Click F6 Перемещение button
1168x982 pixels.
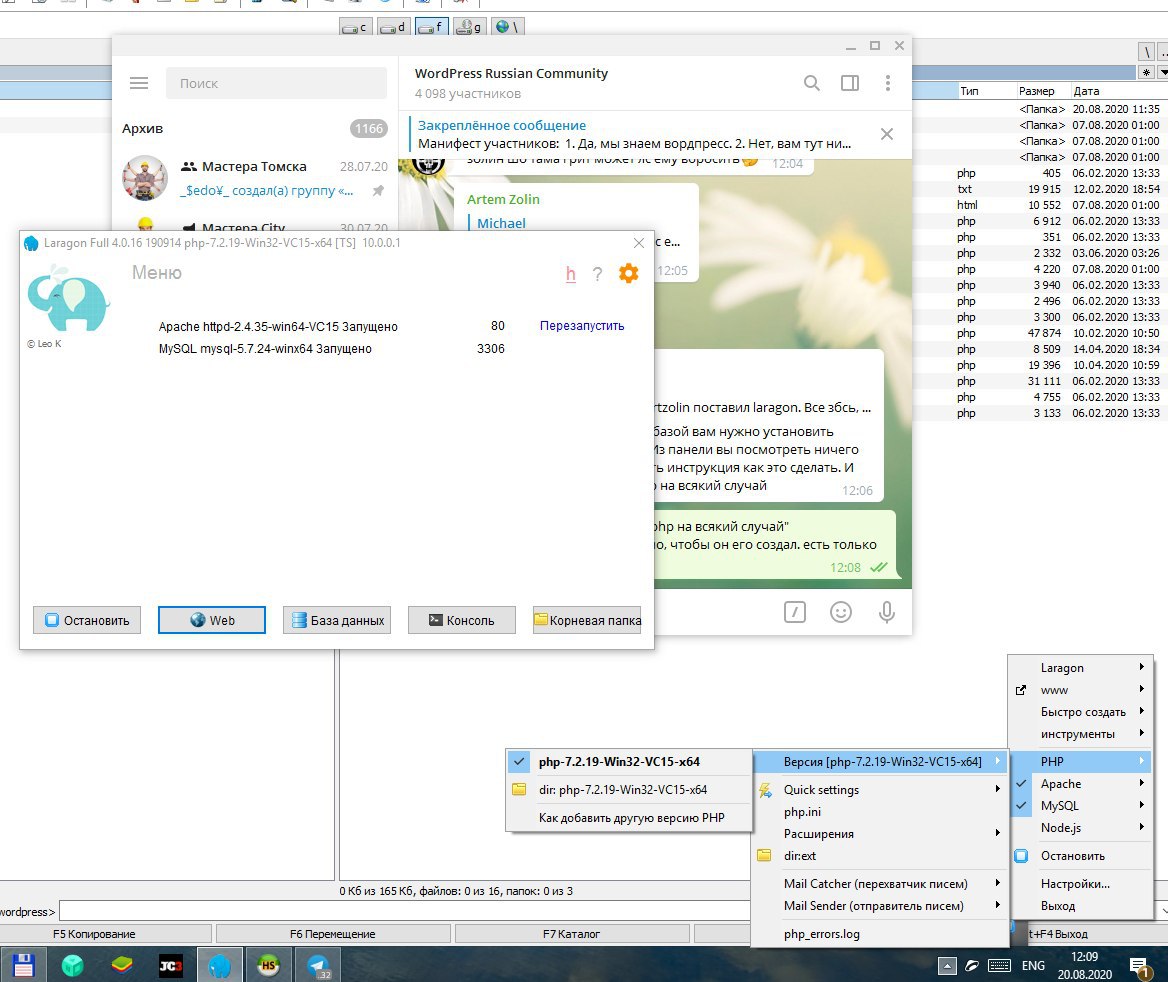point(333,934)
